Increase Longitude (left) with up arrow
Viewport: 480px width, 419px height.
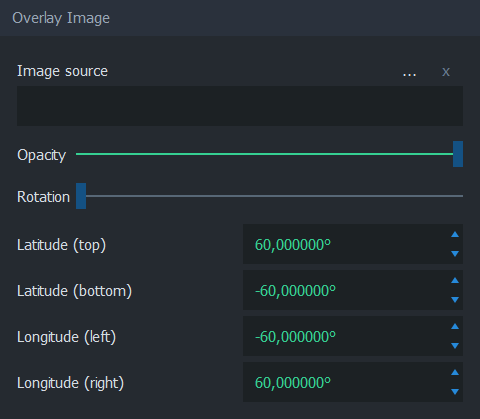coord(455,327)
